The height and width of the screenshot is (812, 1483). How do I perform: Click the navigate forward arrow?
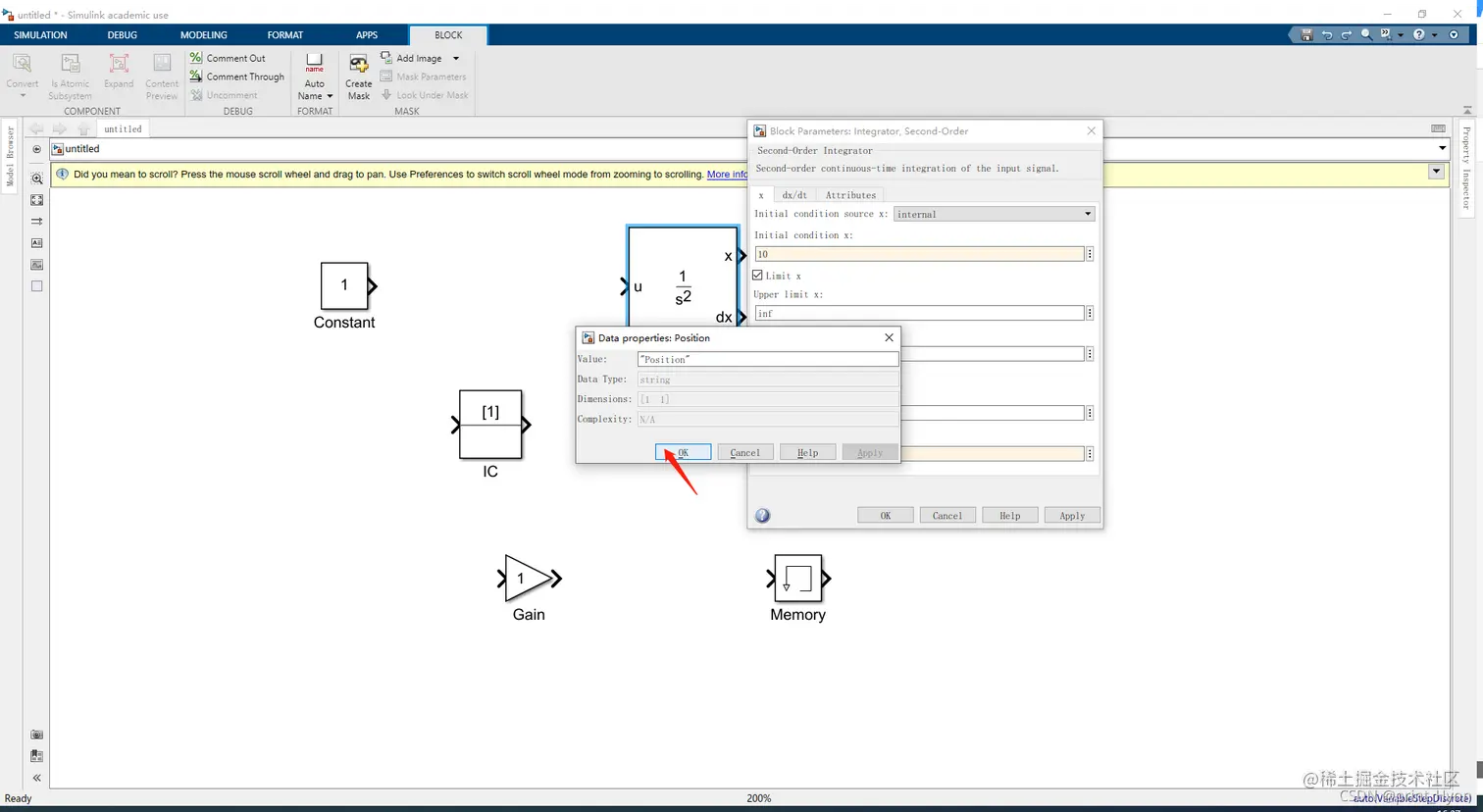(x=60, y=128)
